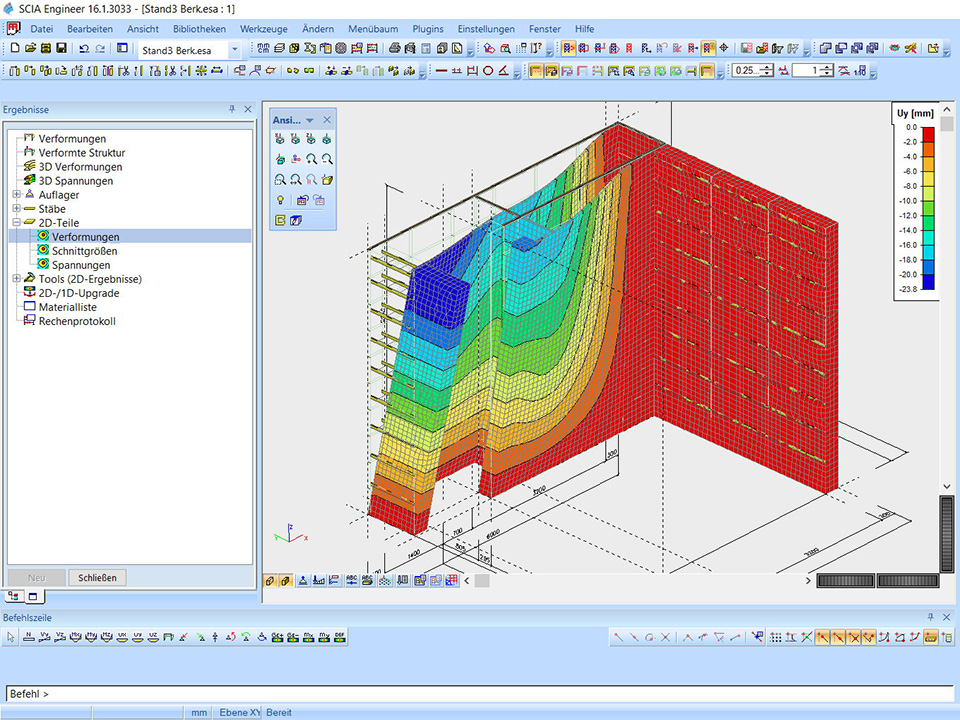Select the Verformungen item under 2D-Teile
The image size is (960, 720).
point(85,237)
